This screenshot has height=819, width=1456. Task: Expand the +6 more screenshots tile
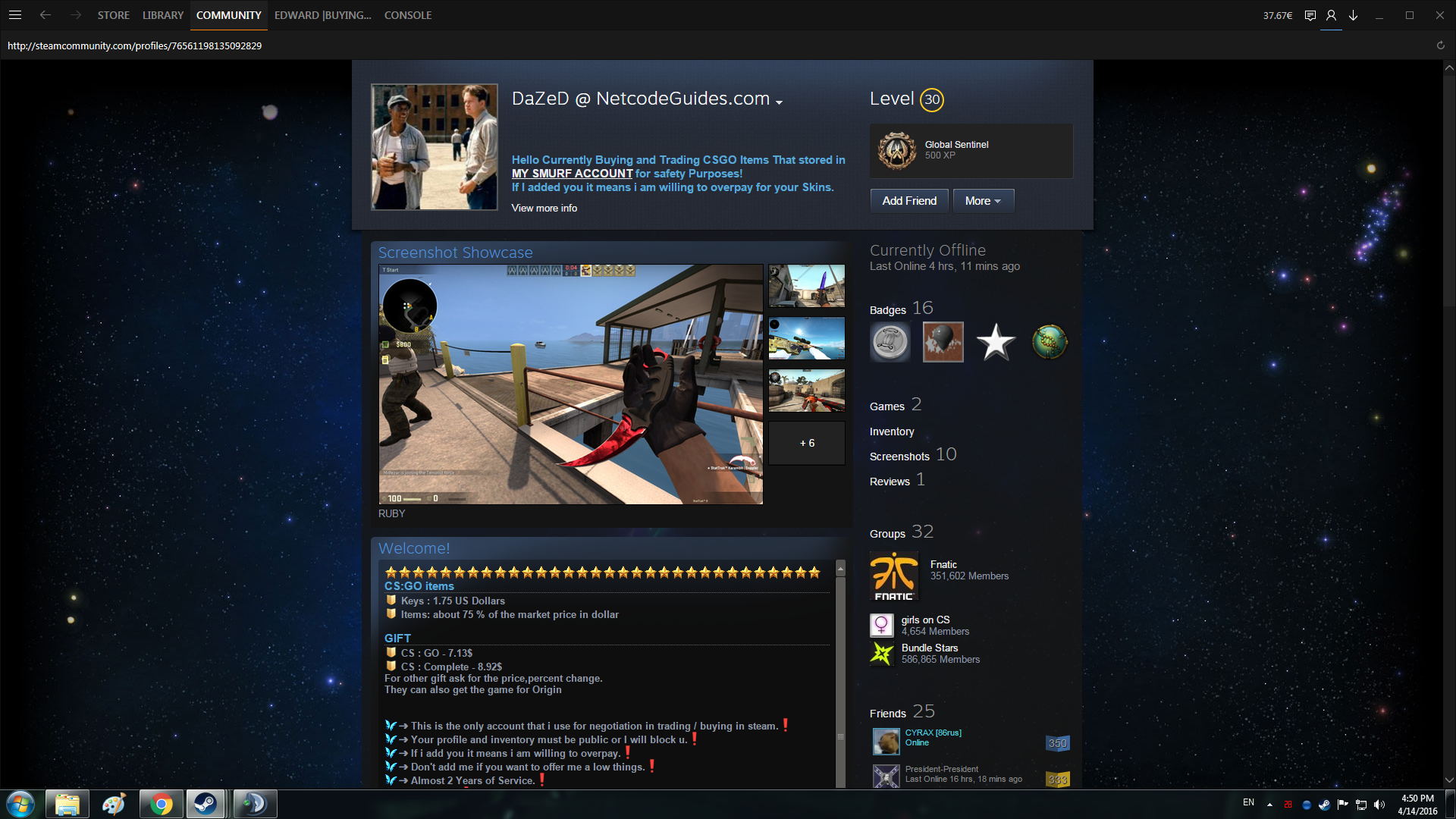pyautogui.click(x=807, y=444)
